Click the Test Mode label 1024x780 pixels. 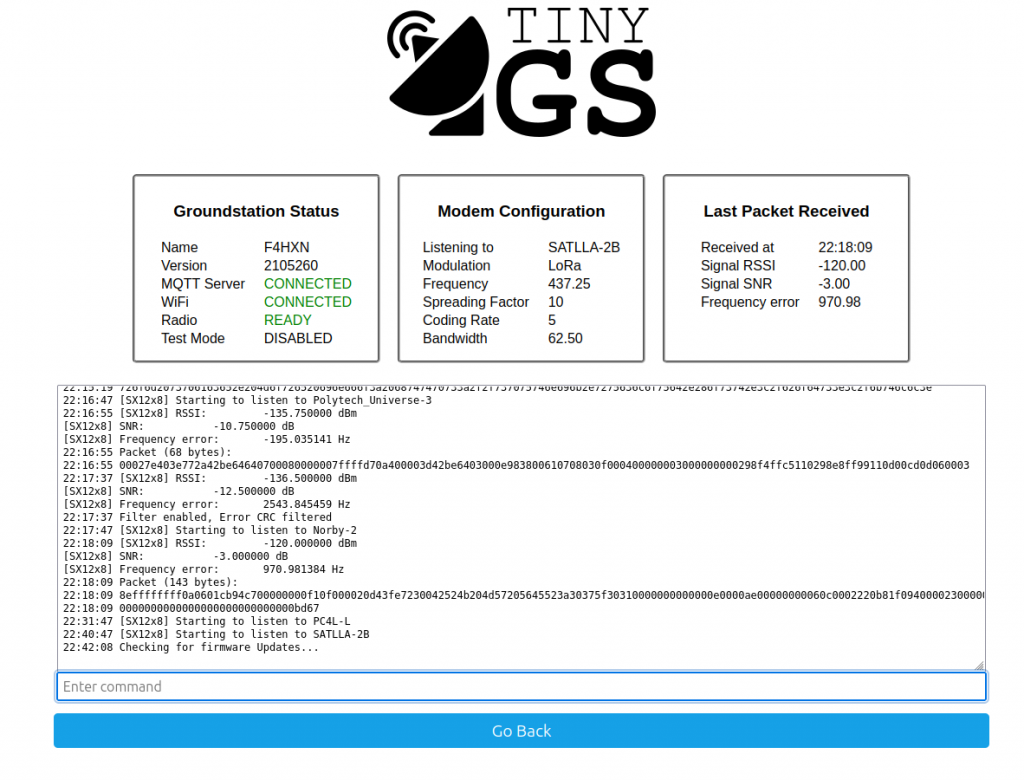click(193, 339)
